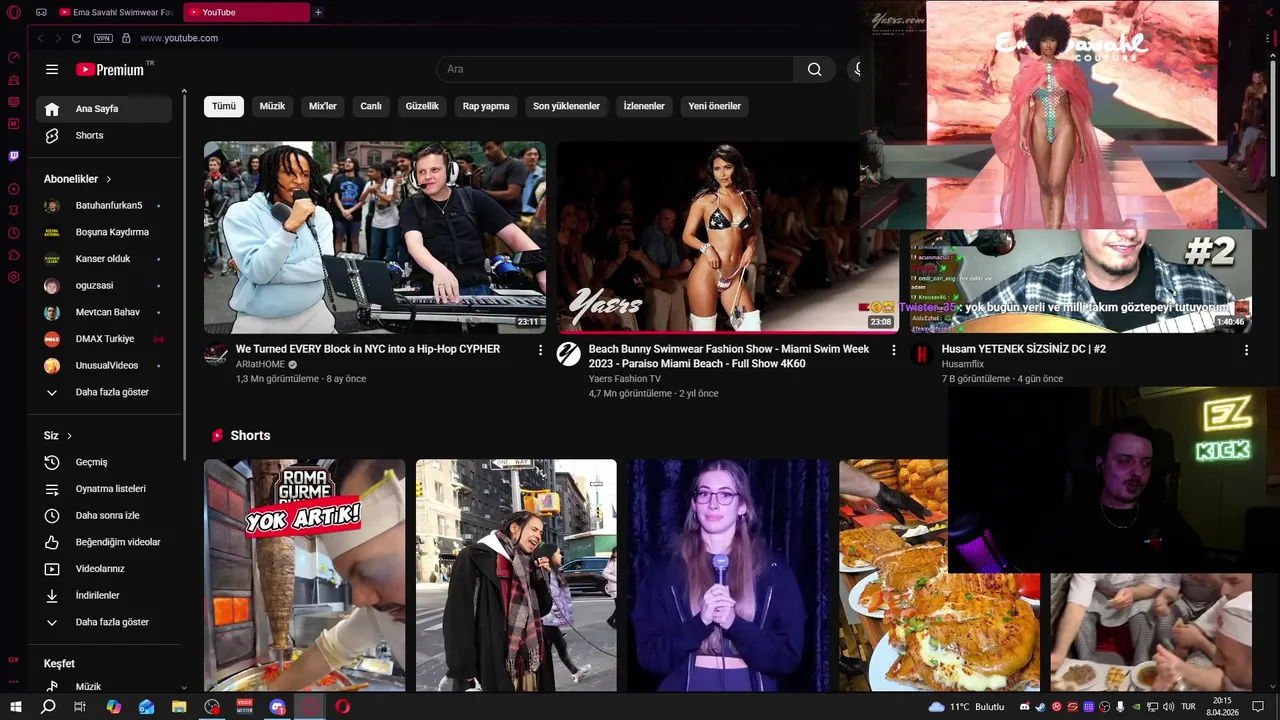The image size is (1280, 720).
Task: Play the 'YOK ARTIK!' döner Shorts thumbnail
Action: (305, 575)
